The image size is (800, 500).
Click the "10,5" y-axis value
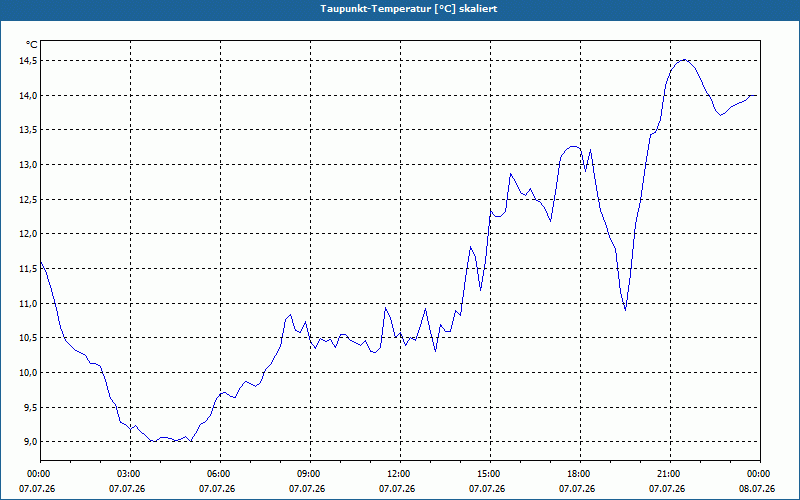point(28,338)
